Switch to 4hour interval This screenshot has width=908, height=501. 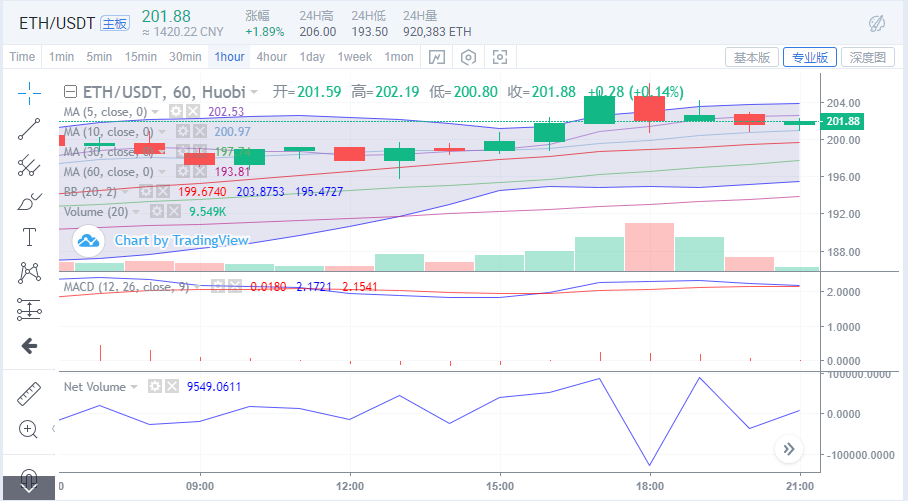click(272, 57)
